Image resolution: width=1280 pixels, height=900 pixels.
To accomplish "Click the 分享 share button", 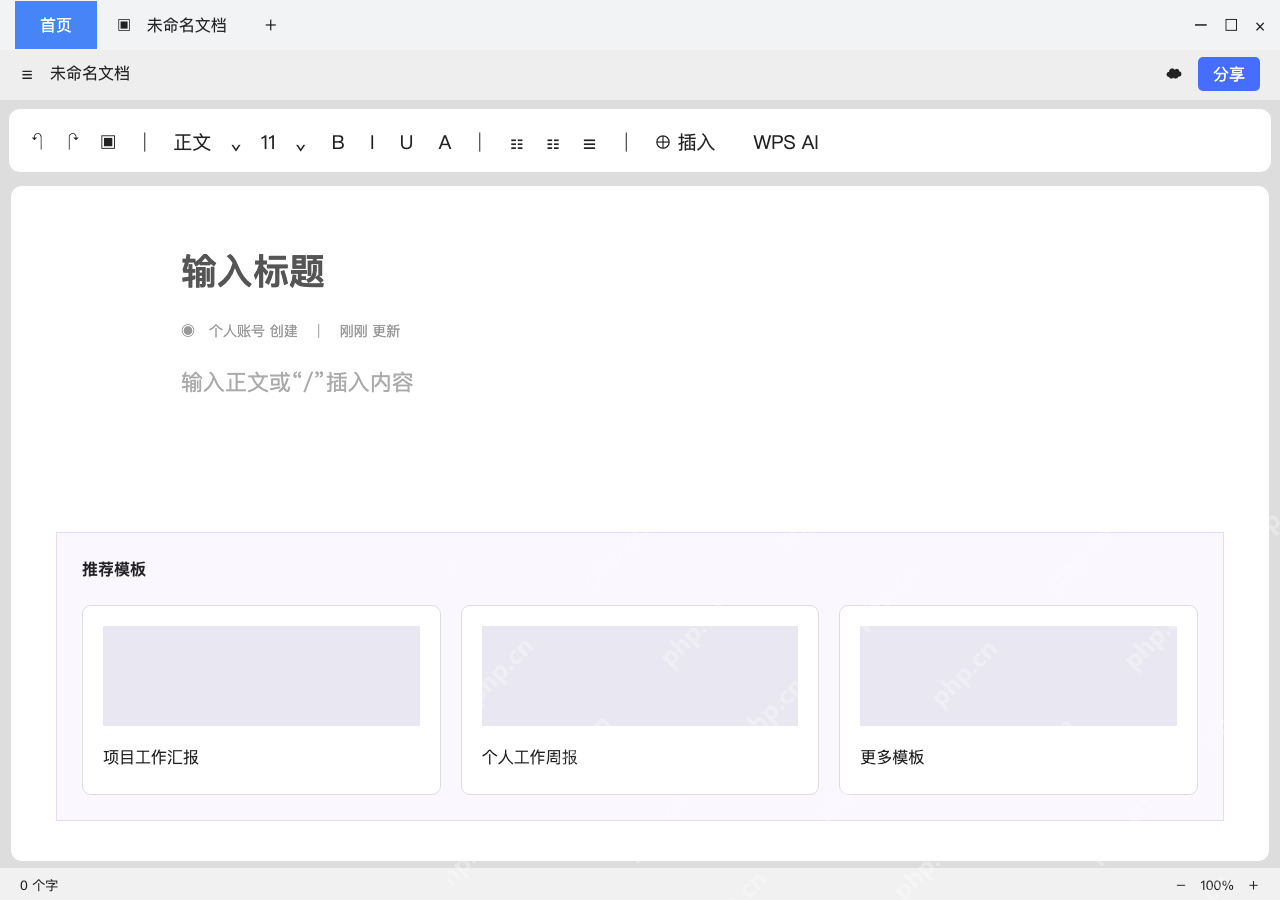I will tap(1229, 74).
